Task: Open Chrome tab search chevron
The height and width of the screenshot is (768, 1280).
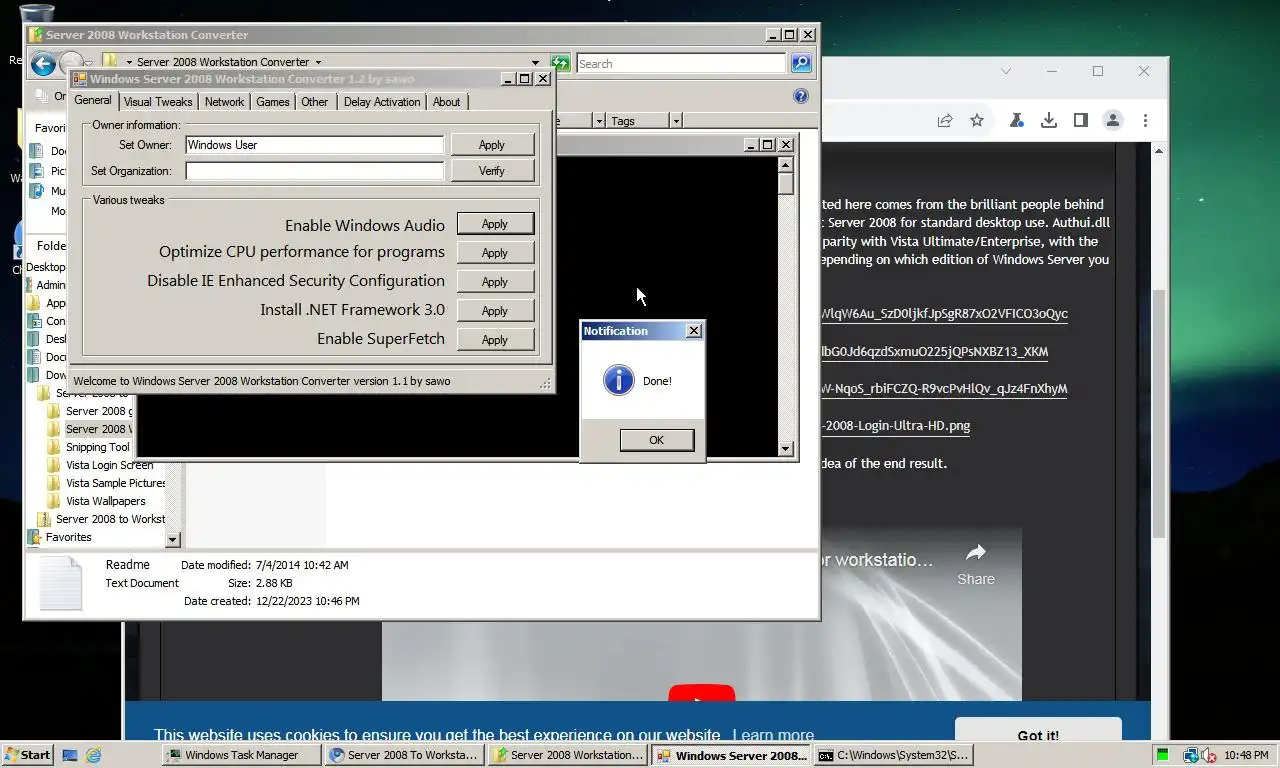Action: (1006, 71)
